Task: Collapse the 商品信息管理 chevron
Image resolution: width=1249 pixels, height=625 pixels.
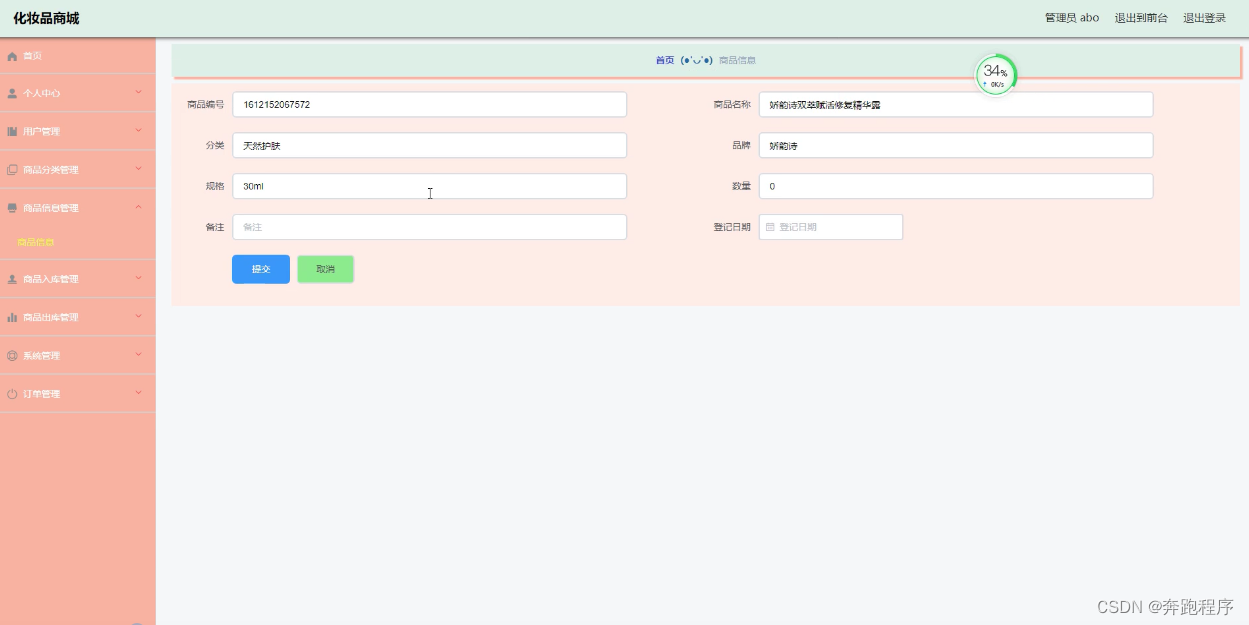Action: [138, 207]
